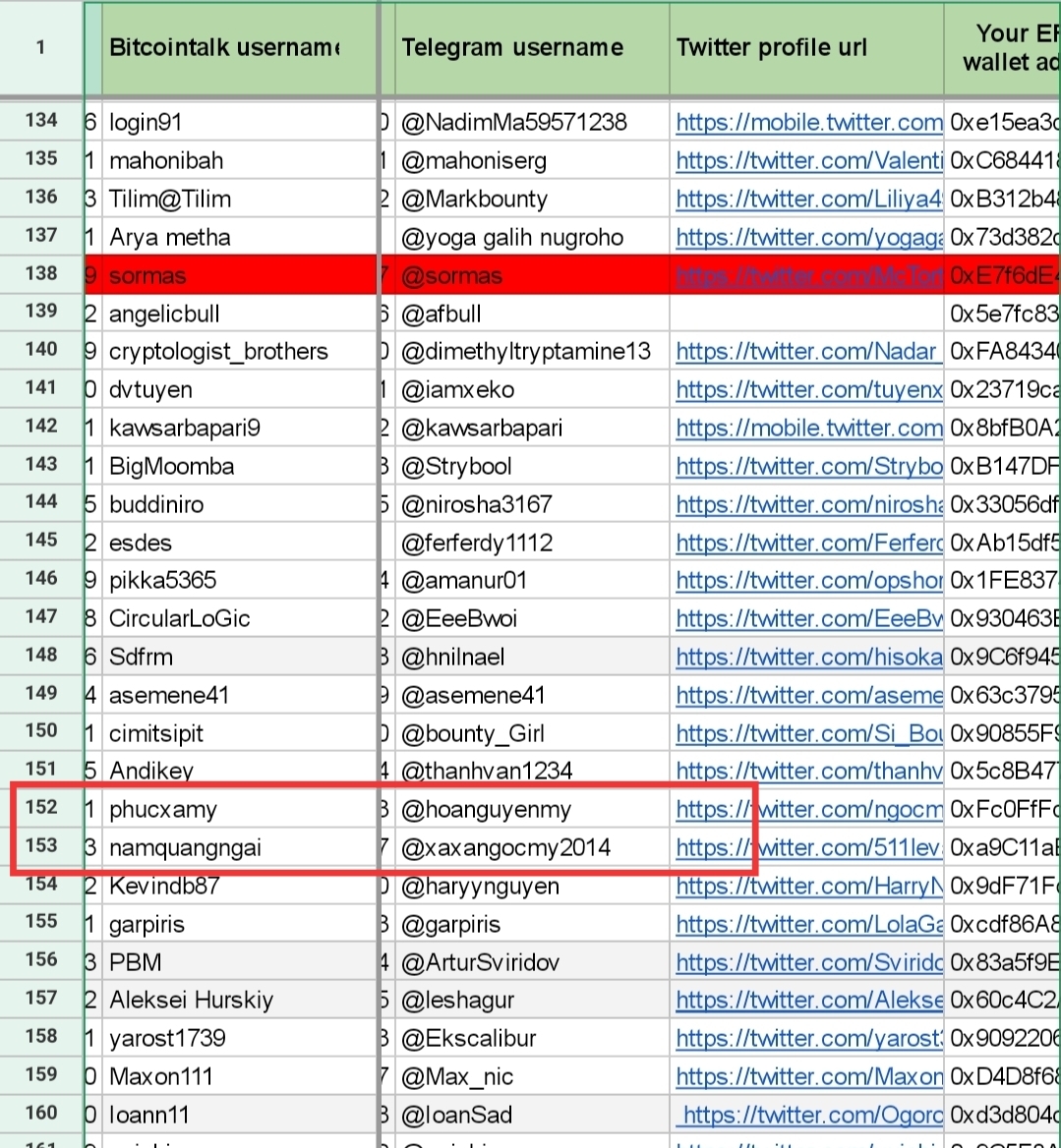Click the Aleksei Hurskiy cell
This screenshot has width=1061, height=1148.
(239, 1001)
